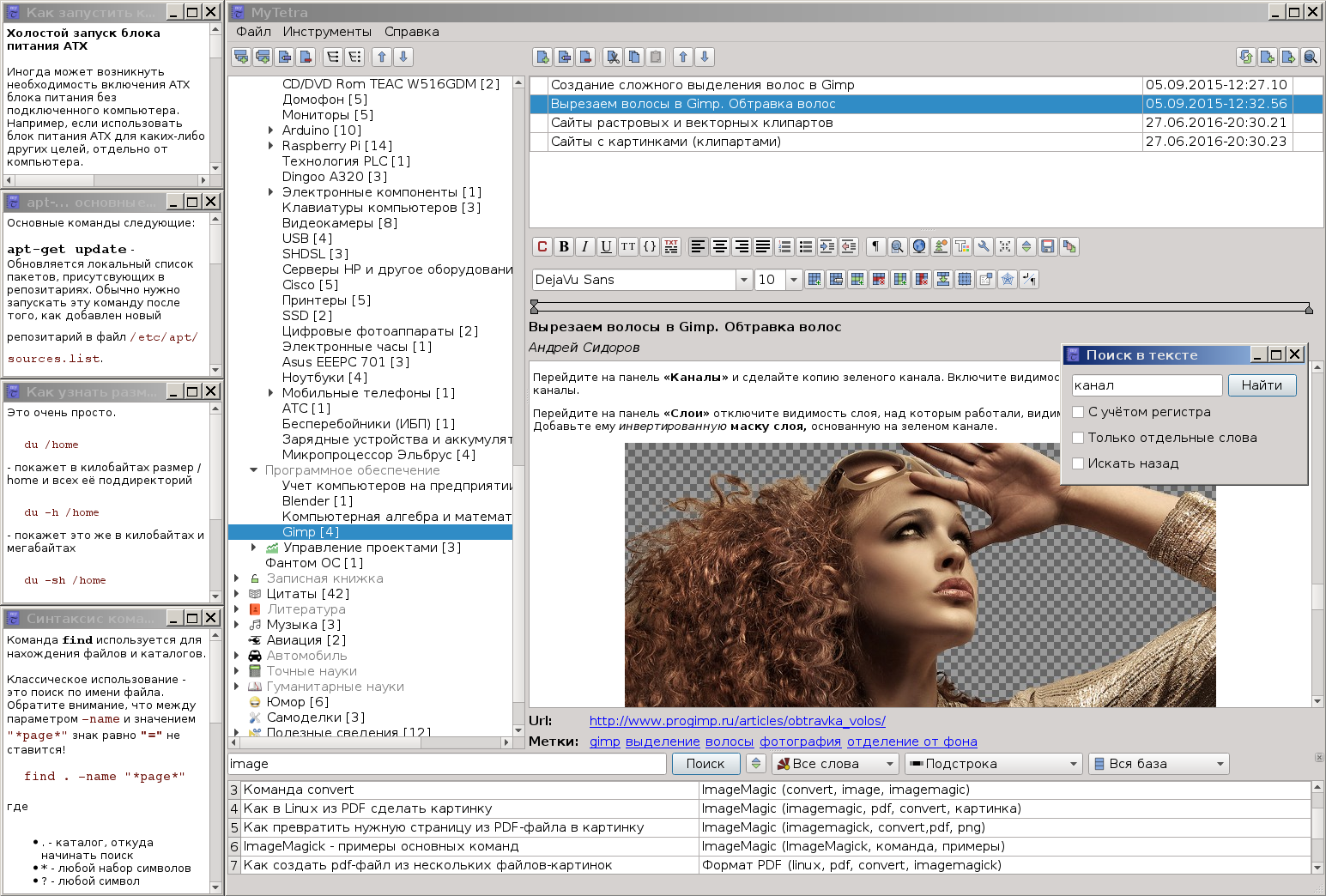The width and height of the screenshot is (1326, 896).
Task: Click the 'image' base search field
Action: (447, 764)
